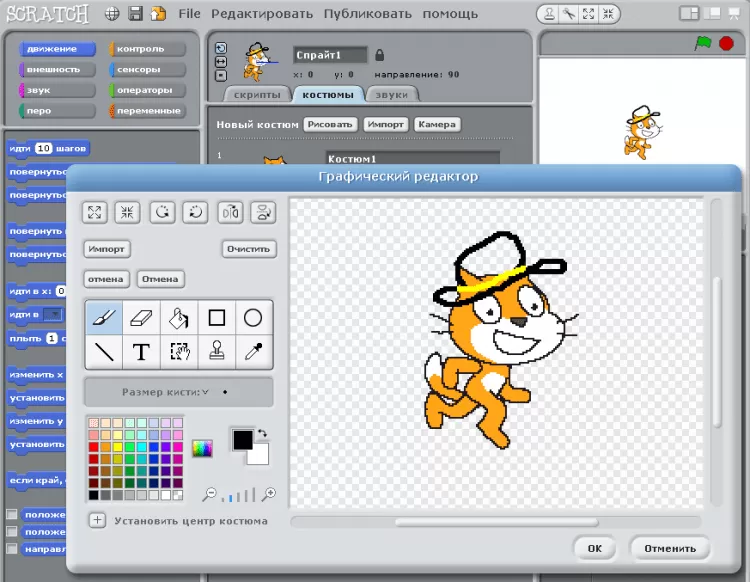Zoom in the paint canvas
This screenshot has height=582, width=750.
(269, 494)
